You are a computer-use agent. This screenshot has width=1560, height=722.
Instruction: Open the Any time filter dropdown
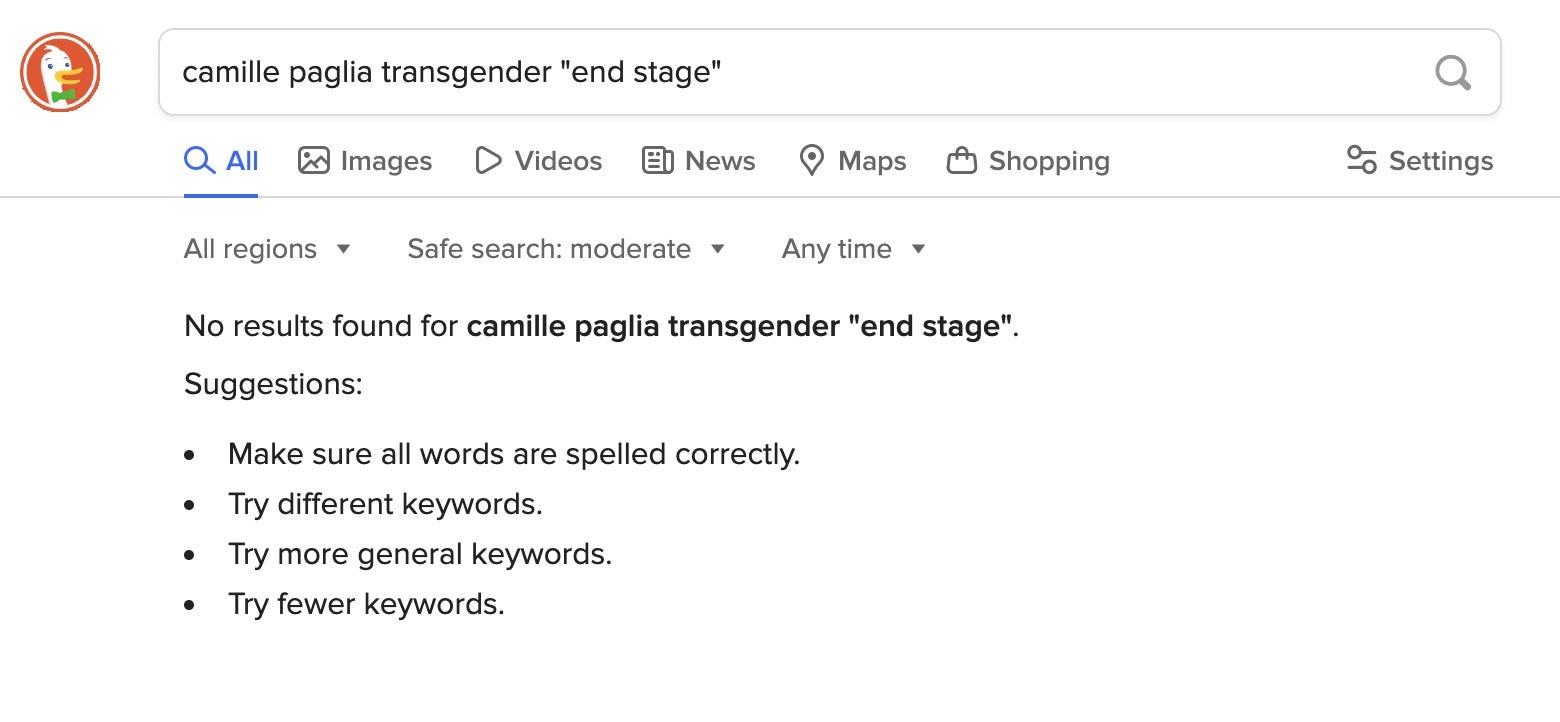tap(854, 249)
